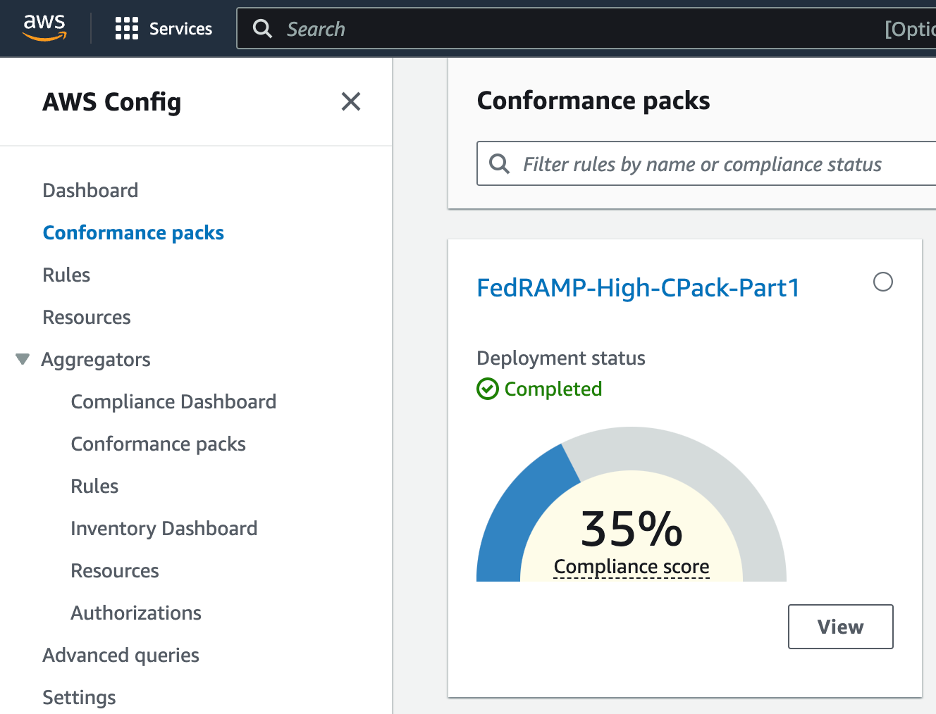Open the Services menu grid icon
The height and width of the screenshot is (714, 936).
127,28
